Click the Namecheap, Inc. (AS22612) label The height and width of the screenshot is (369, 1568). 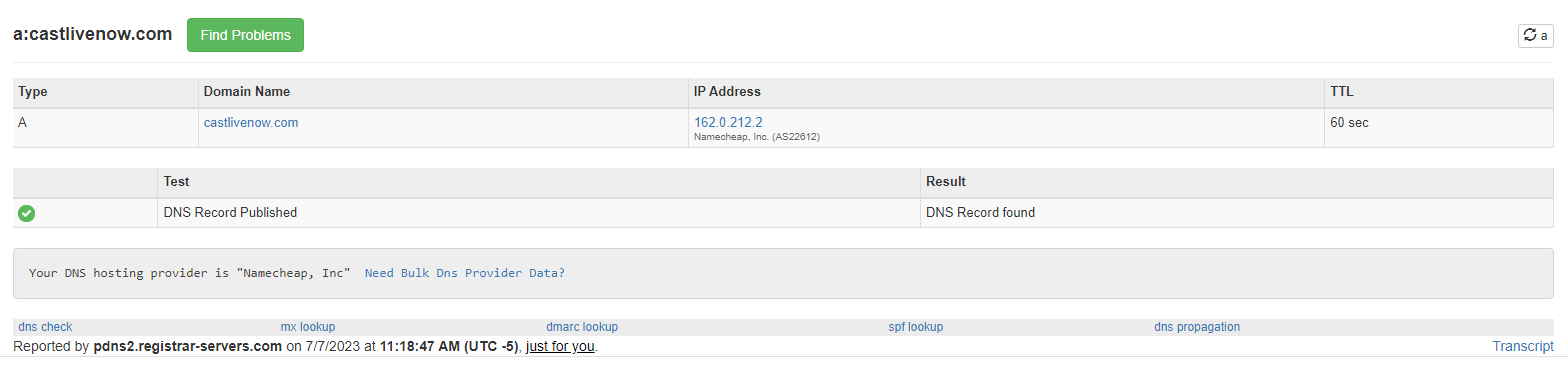[x=757, y=137]
